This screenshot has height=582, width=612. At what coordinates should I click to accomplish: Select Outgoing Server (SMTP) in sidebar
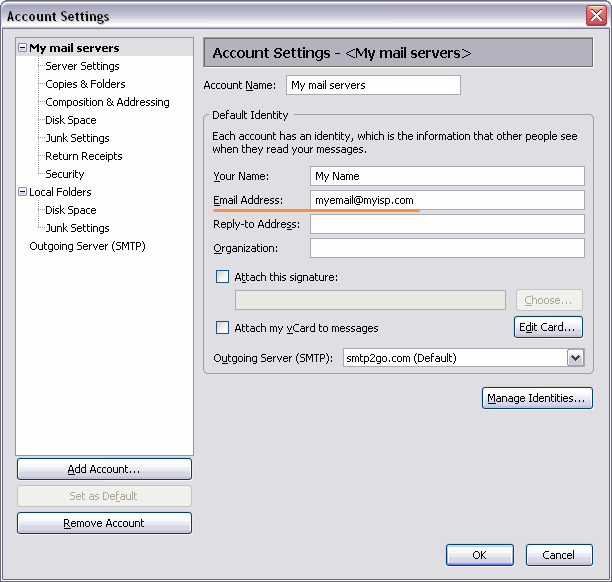click(x=87, y=246)
